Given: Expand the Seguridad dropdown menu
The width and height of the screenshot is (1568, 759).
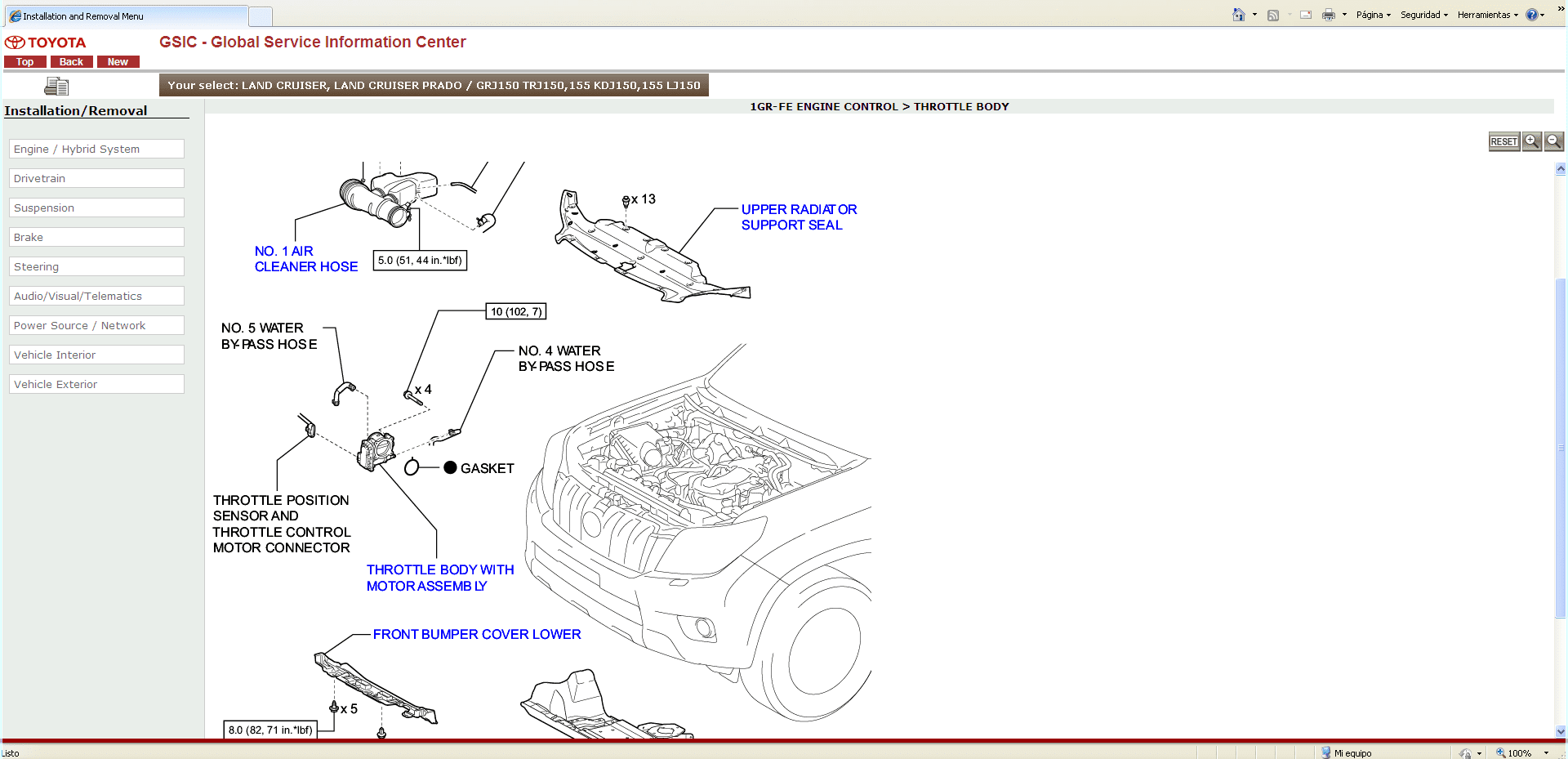Looking at the screenshot, I should pyautogui.click(x=1423, y=15).
